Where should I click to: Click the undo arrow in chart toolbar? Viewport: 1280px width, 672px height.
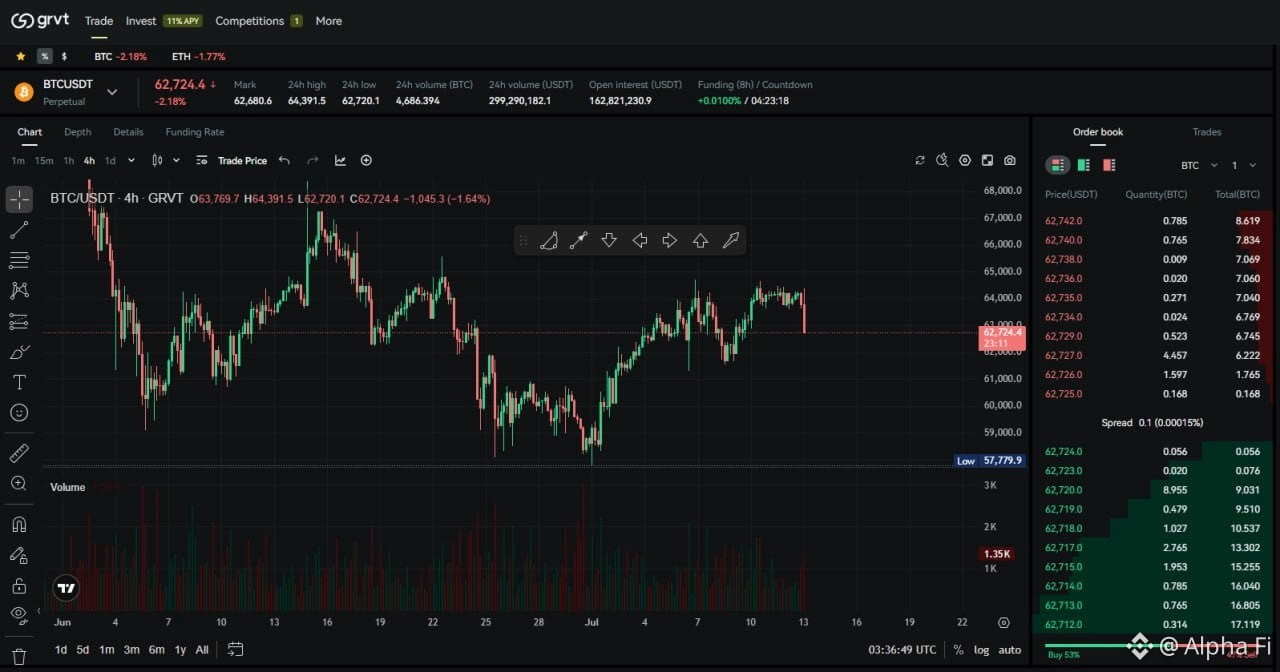tap(284, 160)
